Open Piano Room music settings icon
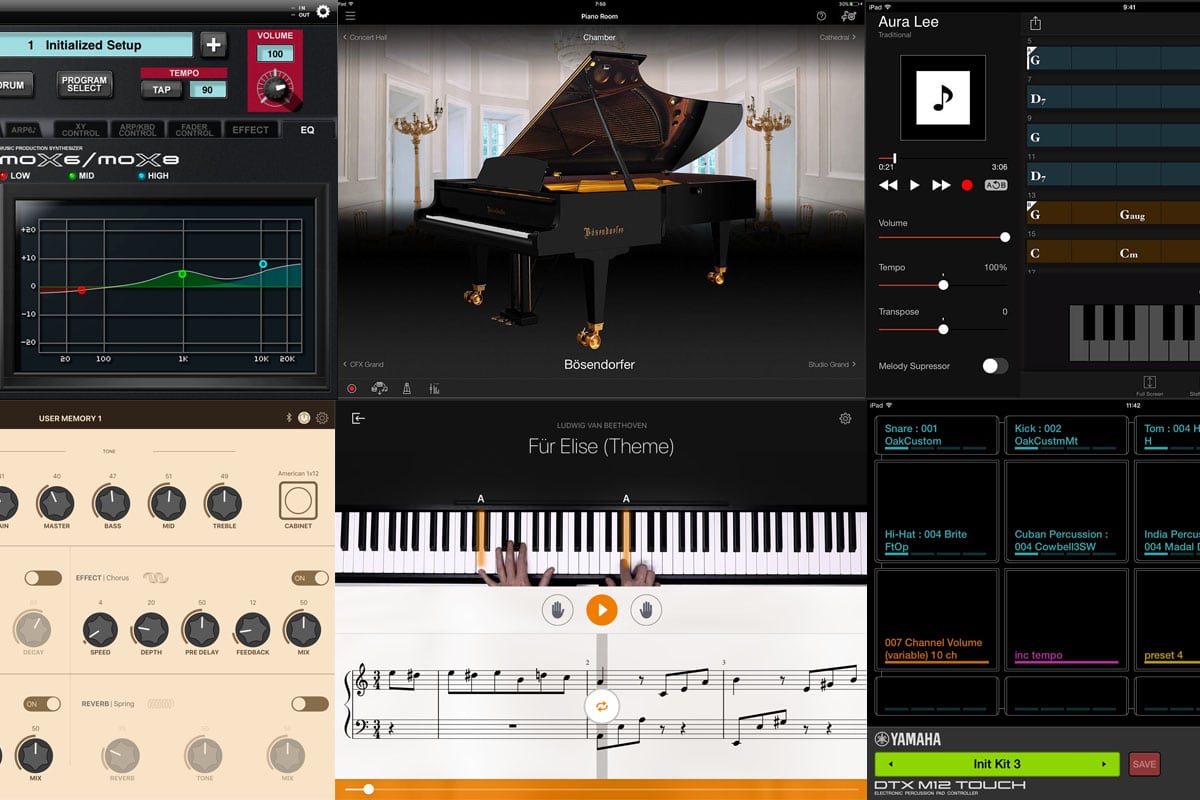 point(849,16)
